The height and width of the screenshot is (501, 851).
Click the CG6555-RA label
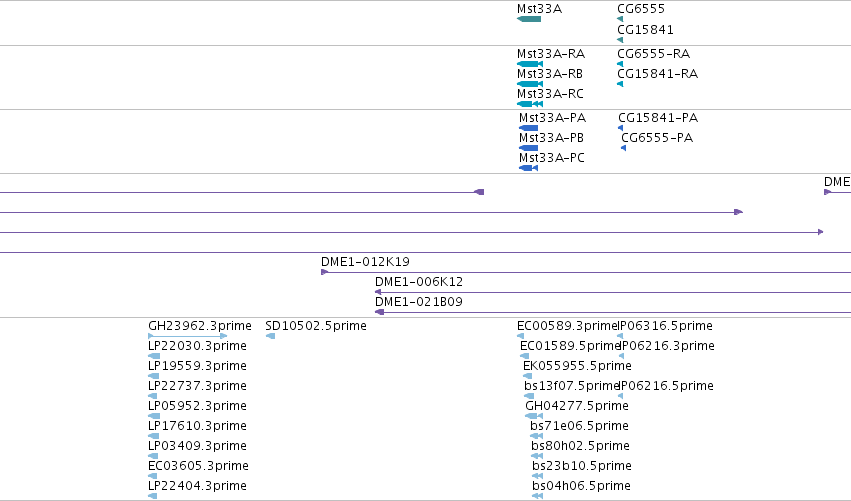click(653, 54)
